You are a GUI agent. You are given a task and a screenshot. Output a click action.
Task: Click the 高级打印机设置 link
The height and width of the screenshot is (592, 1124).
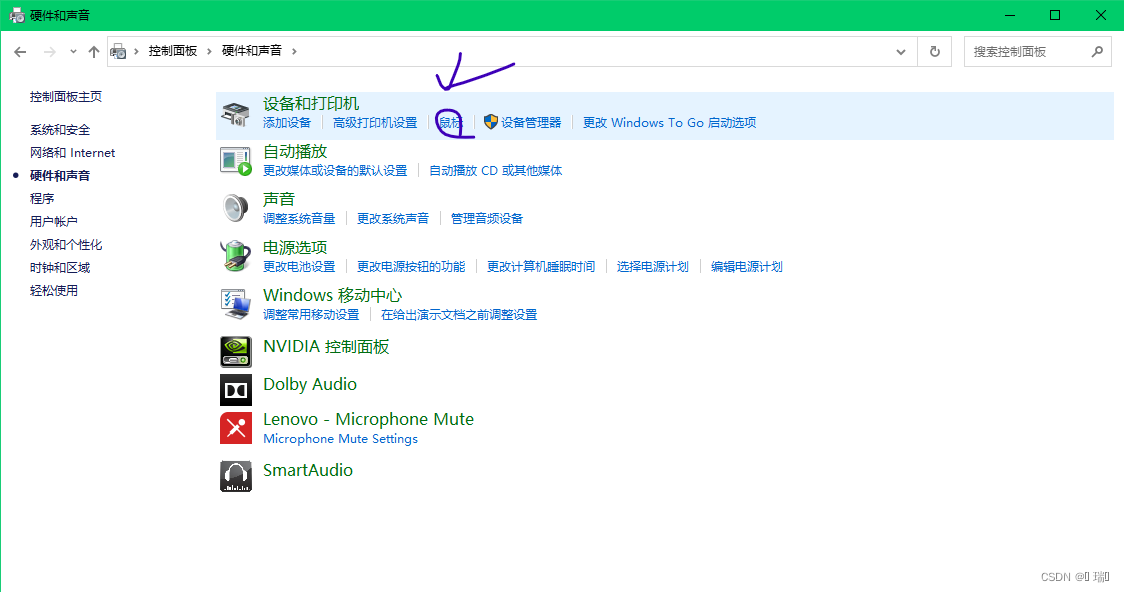click(375, 123)
